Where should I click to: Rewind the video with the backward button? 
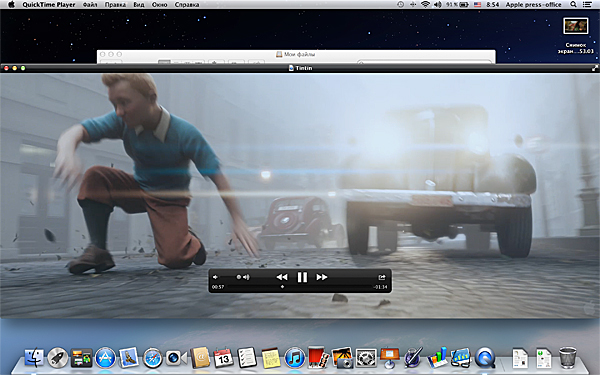[282, 277]
